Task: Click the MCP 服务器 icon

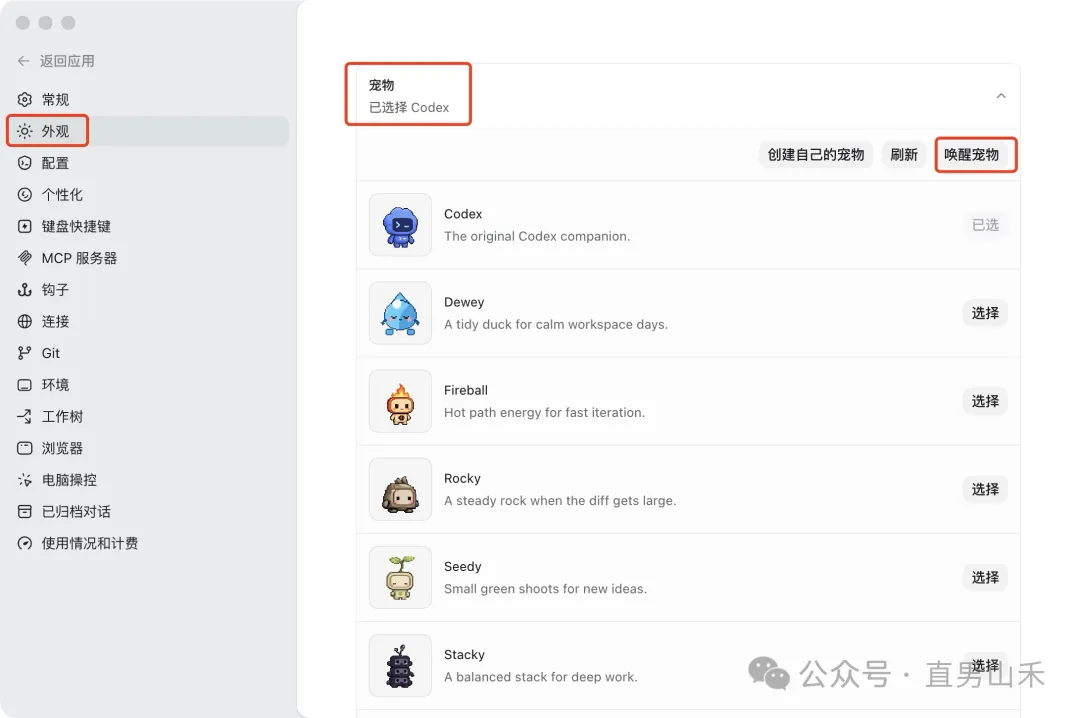Action: coord(25,258)
